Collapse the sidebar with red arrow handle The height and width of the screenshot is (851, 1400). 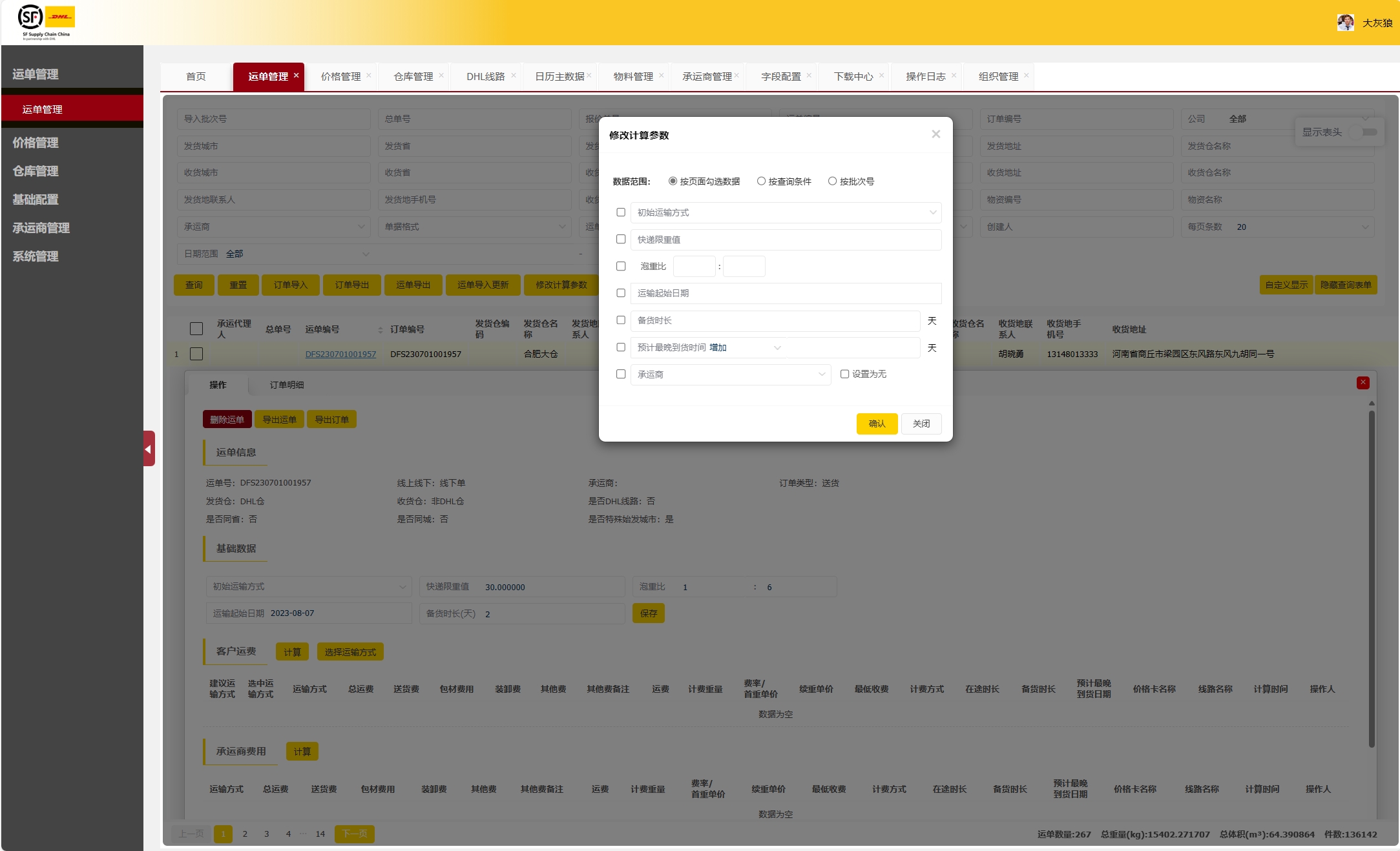[149, 449]
